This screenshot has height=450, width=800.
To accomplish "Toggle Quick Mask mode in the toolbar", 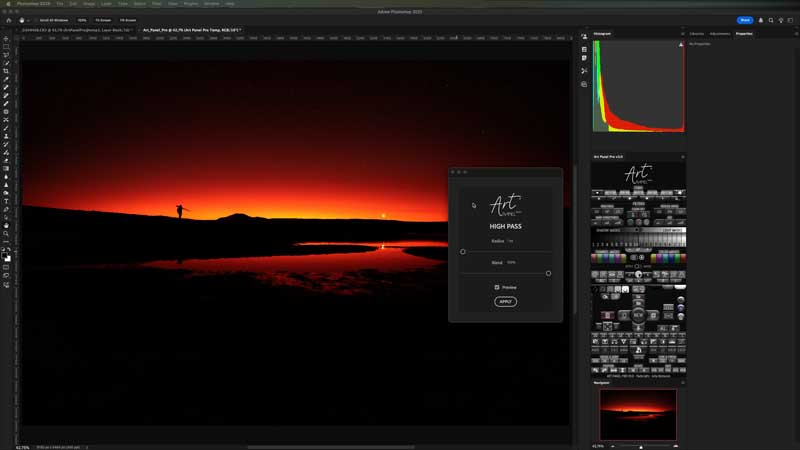I will [x=6, y=267].
